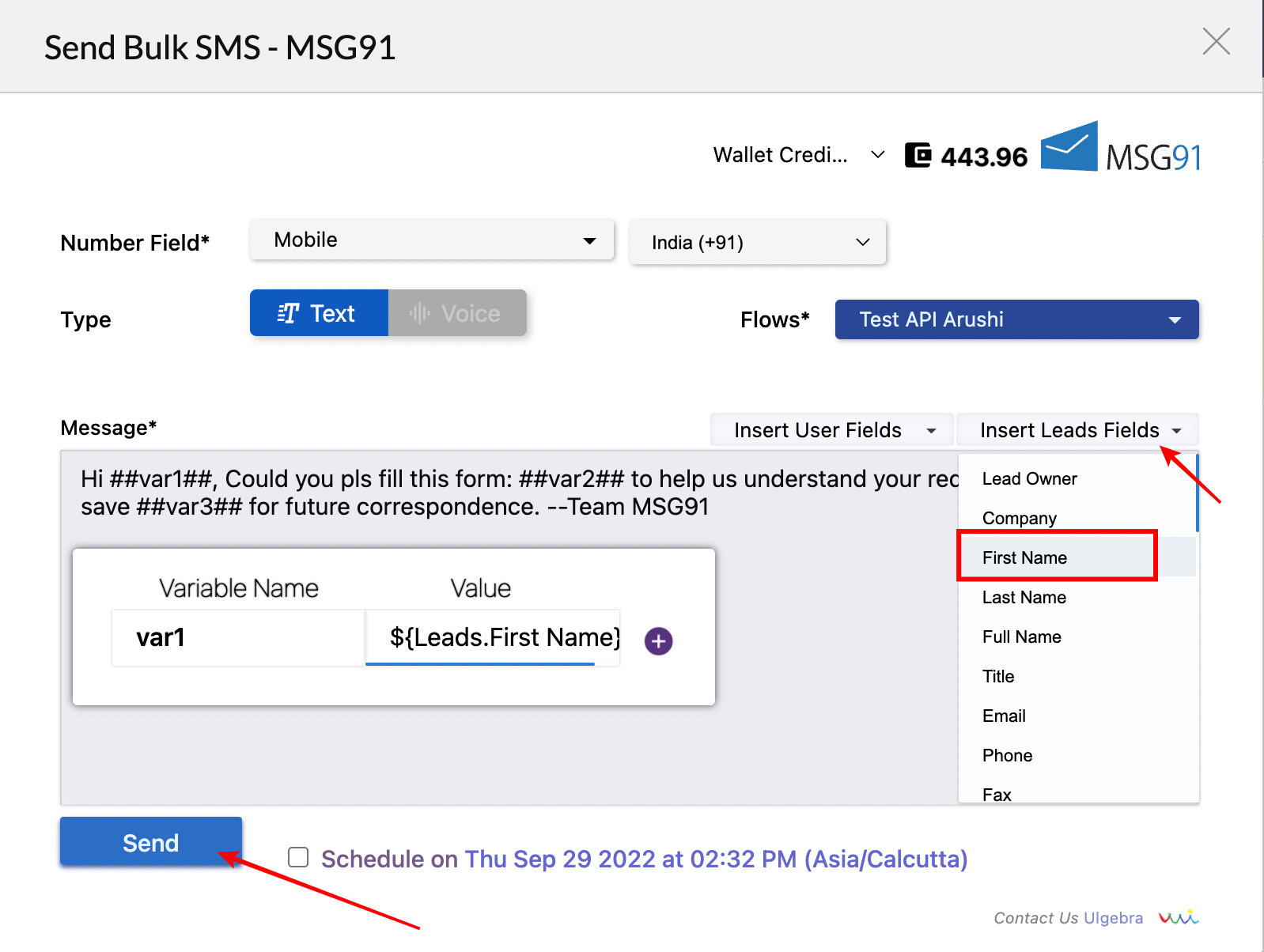Choose Phone from leads fields
1264x952 pixels.
click(1077, 755)
